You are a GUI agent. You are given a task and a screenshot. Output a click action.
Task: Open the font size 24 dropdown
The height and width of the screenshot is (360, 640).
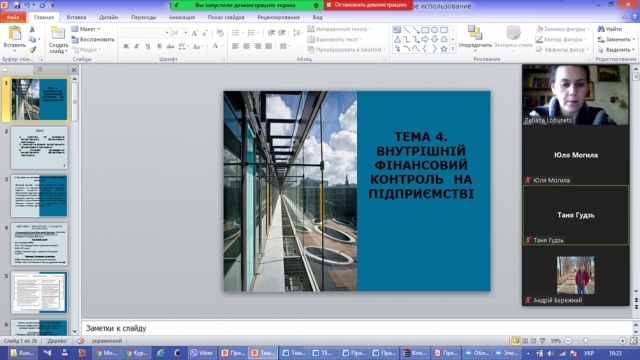tap(186, 33)
